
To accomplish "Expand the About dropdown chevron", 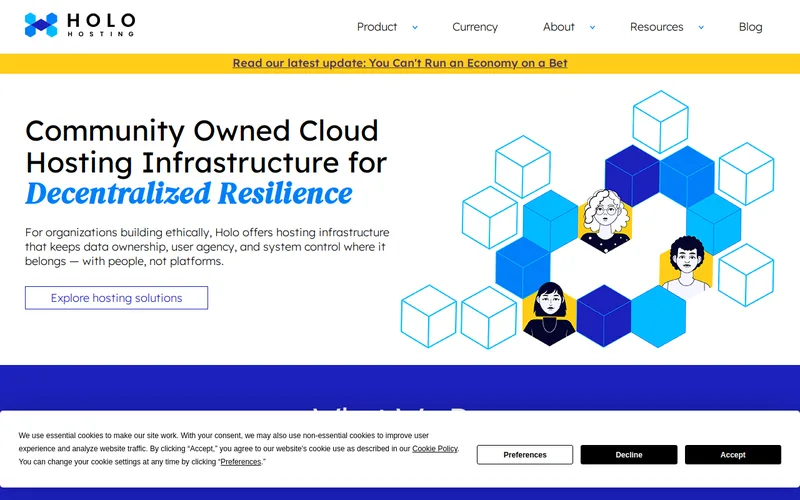I will tap(592, 28).
